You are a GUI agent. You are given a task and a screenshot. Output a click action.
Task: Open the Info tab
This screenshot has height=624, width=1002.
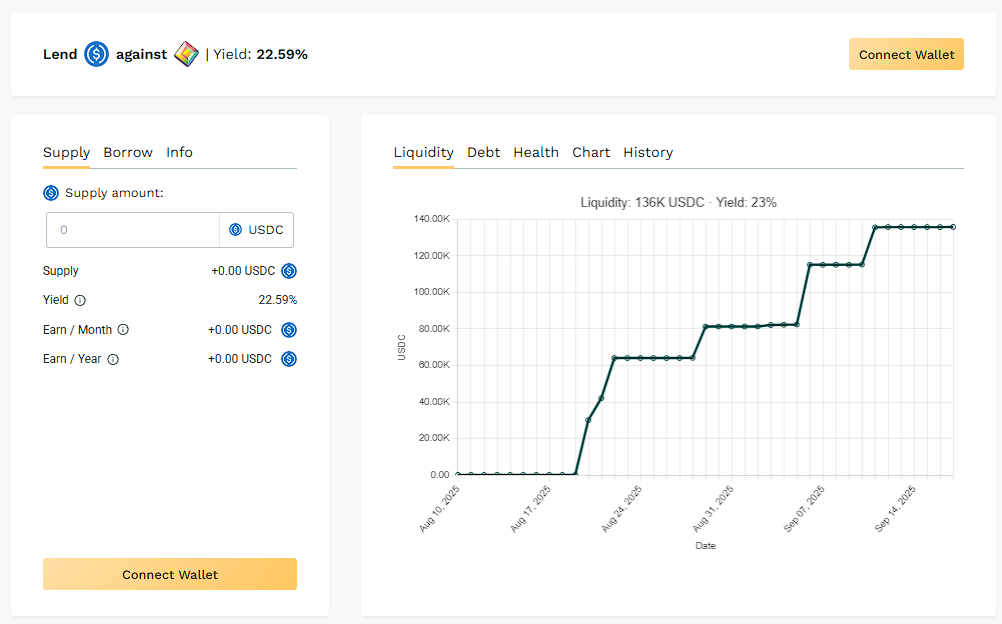click(179, 153)
